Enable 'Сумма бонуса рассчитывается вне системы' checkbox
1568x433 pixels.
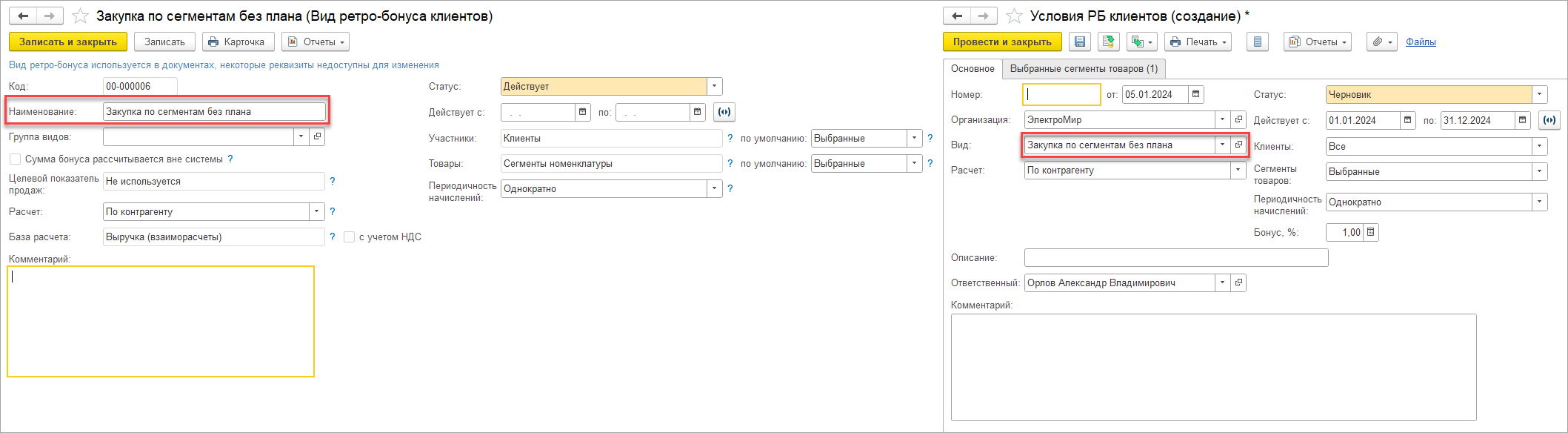[x=16, y=159]
